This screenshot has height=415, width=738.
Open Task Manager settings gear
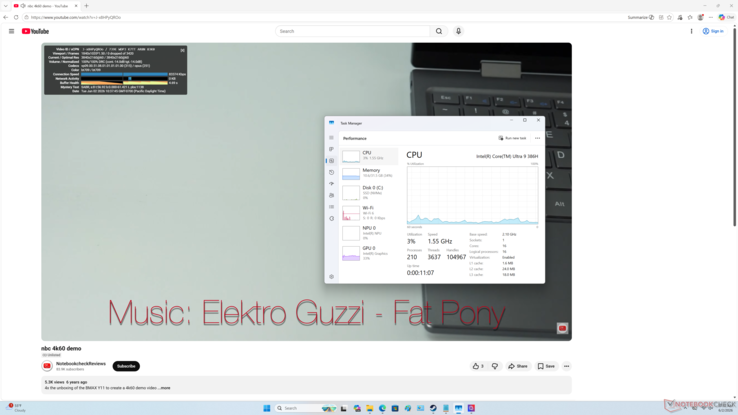[331, 277]
